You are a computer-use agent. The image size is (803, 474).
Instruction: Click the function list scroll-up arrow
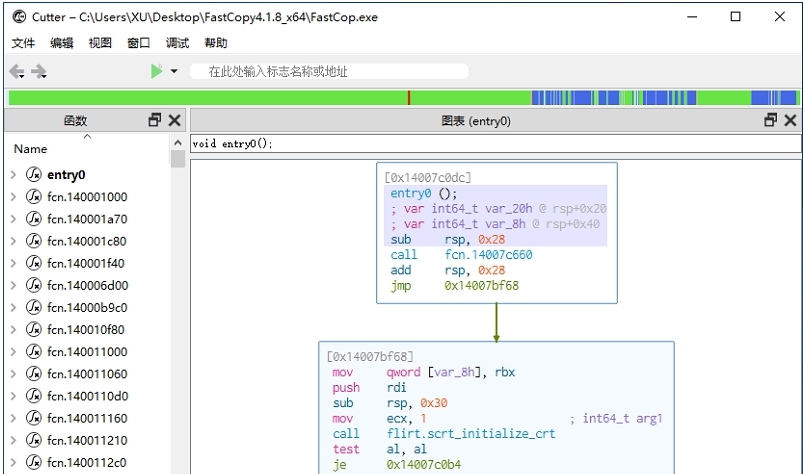tap(178, 143)
